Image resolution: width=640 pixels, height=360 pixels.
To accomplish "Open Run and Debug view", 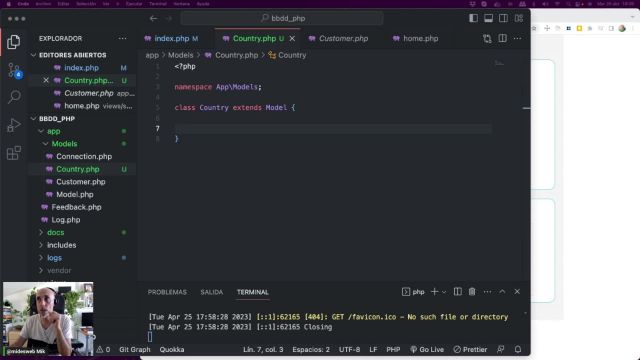I will (14, 125).
